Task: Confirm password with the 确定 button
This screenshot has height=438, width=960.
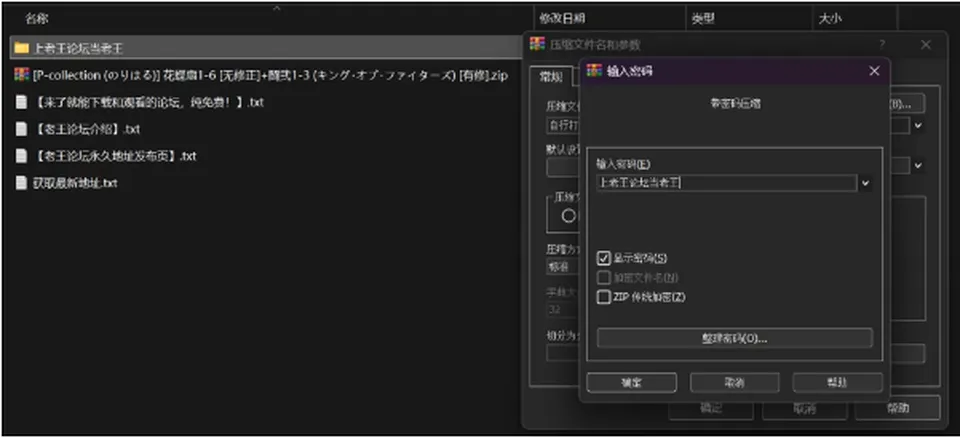Action: point(631,382)
